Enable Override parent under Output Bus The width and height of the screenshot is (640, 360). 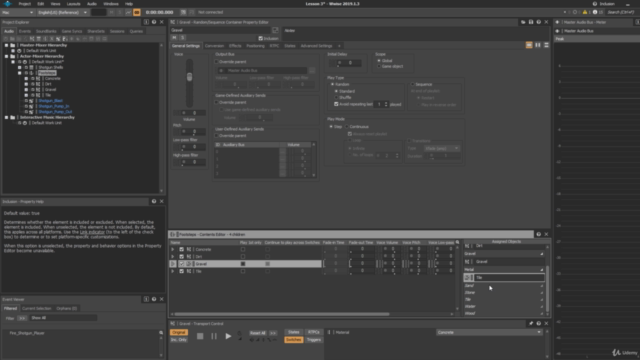pyautogui.click(x=217, y=62)
